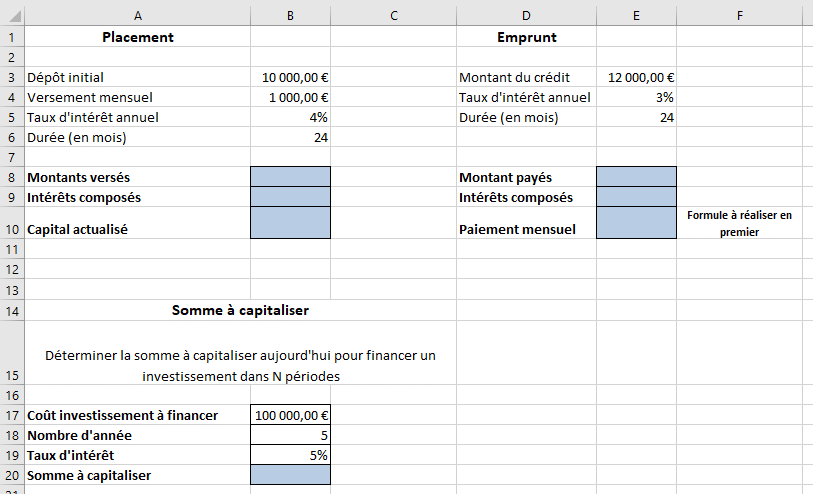Select row header 15
Image resolution: width=813 pixels, height=494 pixels.
pos(12,376)
